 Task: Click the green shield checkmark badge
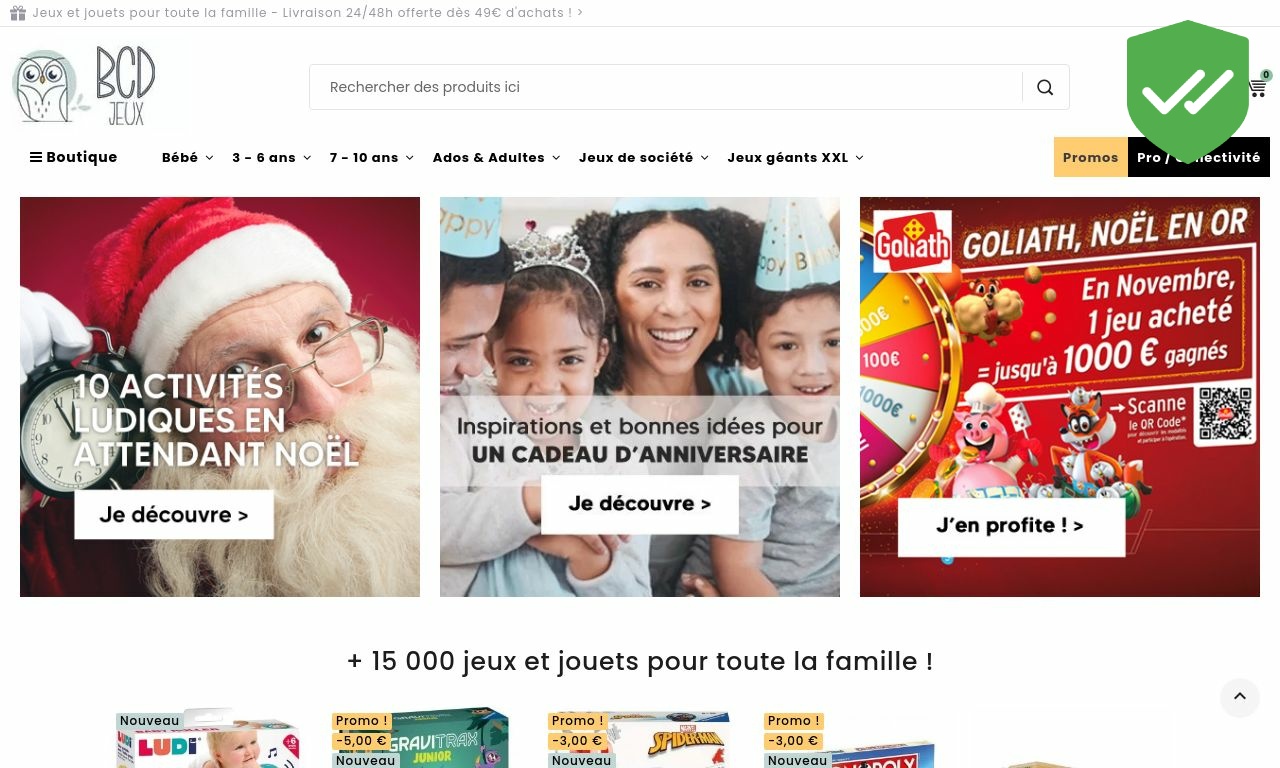tap(1188, 91)
